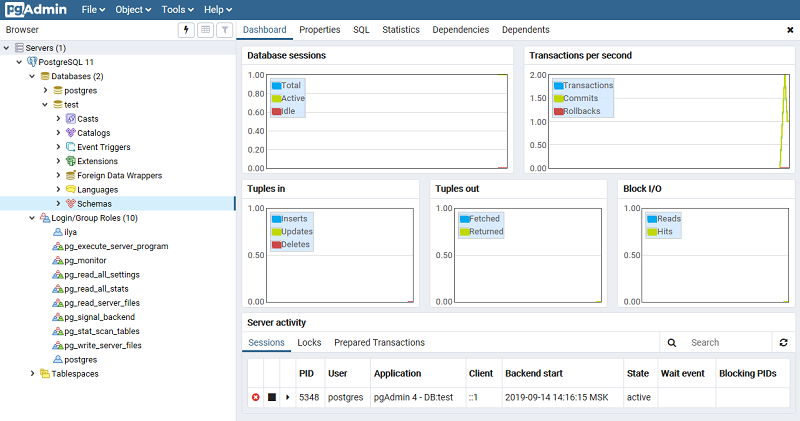Click the PostgreSQL 11 elephant icon
800x421 pixels.
(32, 62)
